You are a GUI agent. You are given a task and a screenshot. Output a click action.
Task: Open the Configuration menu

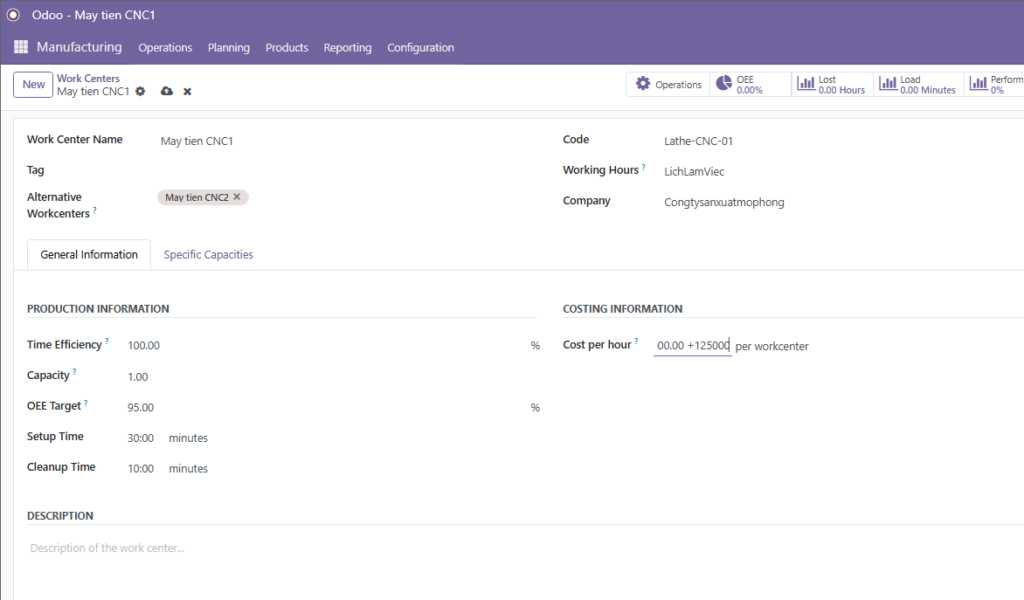(x=420, y=48)
